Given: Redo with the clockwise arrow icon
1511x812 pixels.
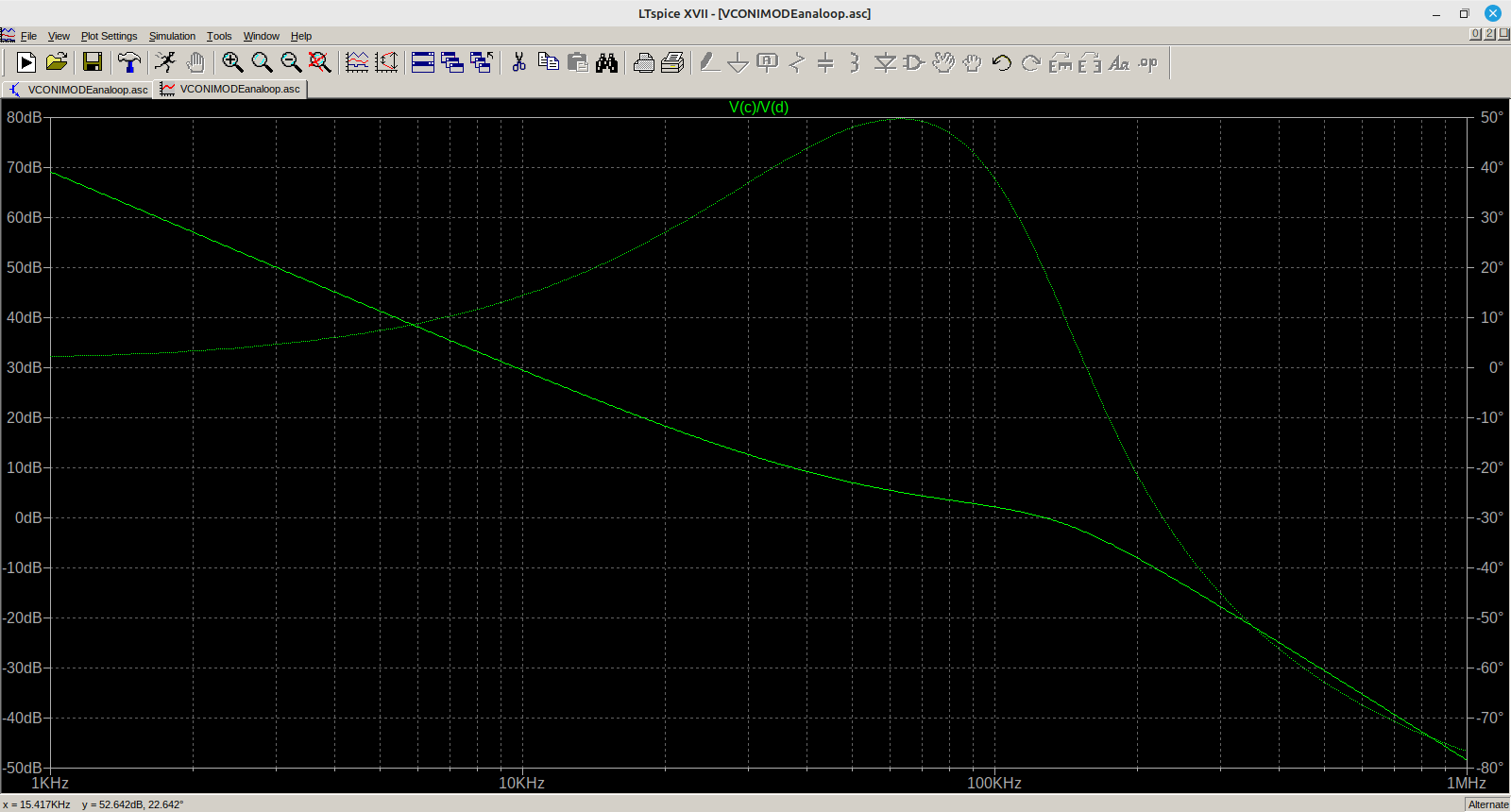Looking at the screenshot, I should click(x=1031, y=62).
